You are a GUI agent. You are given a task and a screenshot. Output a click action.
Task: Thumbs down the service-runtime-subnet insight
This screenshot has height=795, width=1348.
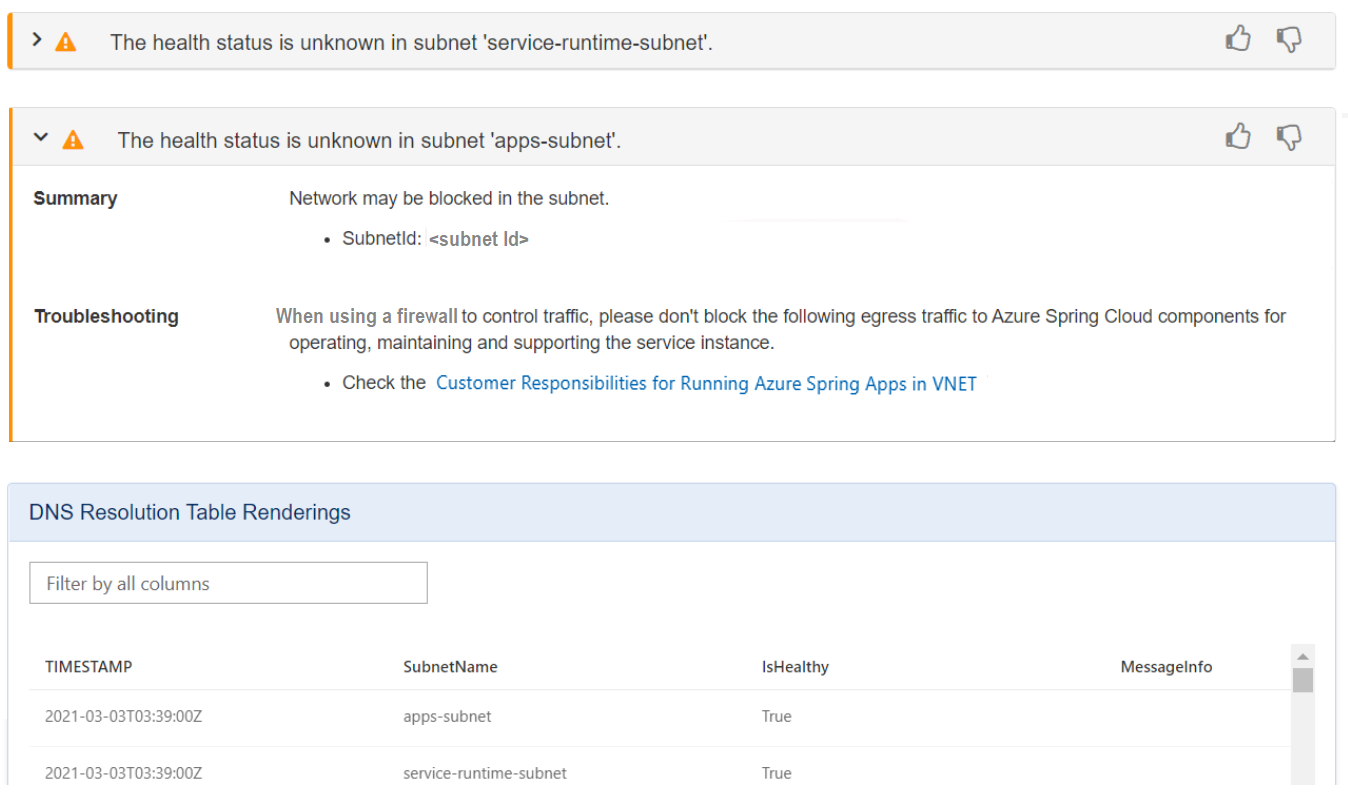1289,40
